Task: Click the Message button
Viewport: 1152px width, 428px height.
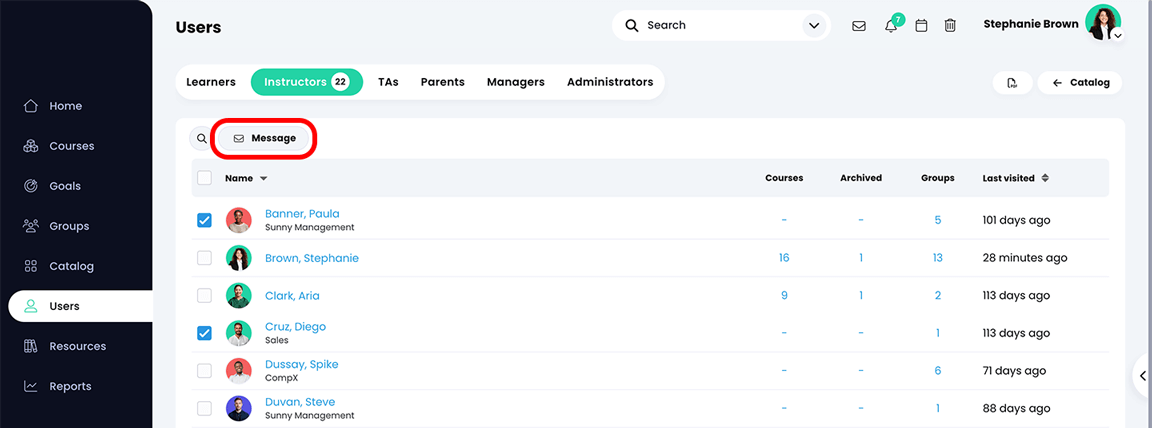Action: pyautogui.click(x=265, y=138)
